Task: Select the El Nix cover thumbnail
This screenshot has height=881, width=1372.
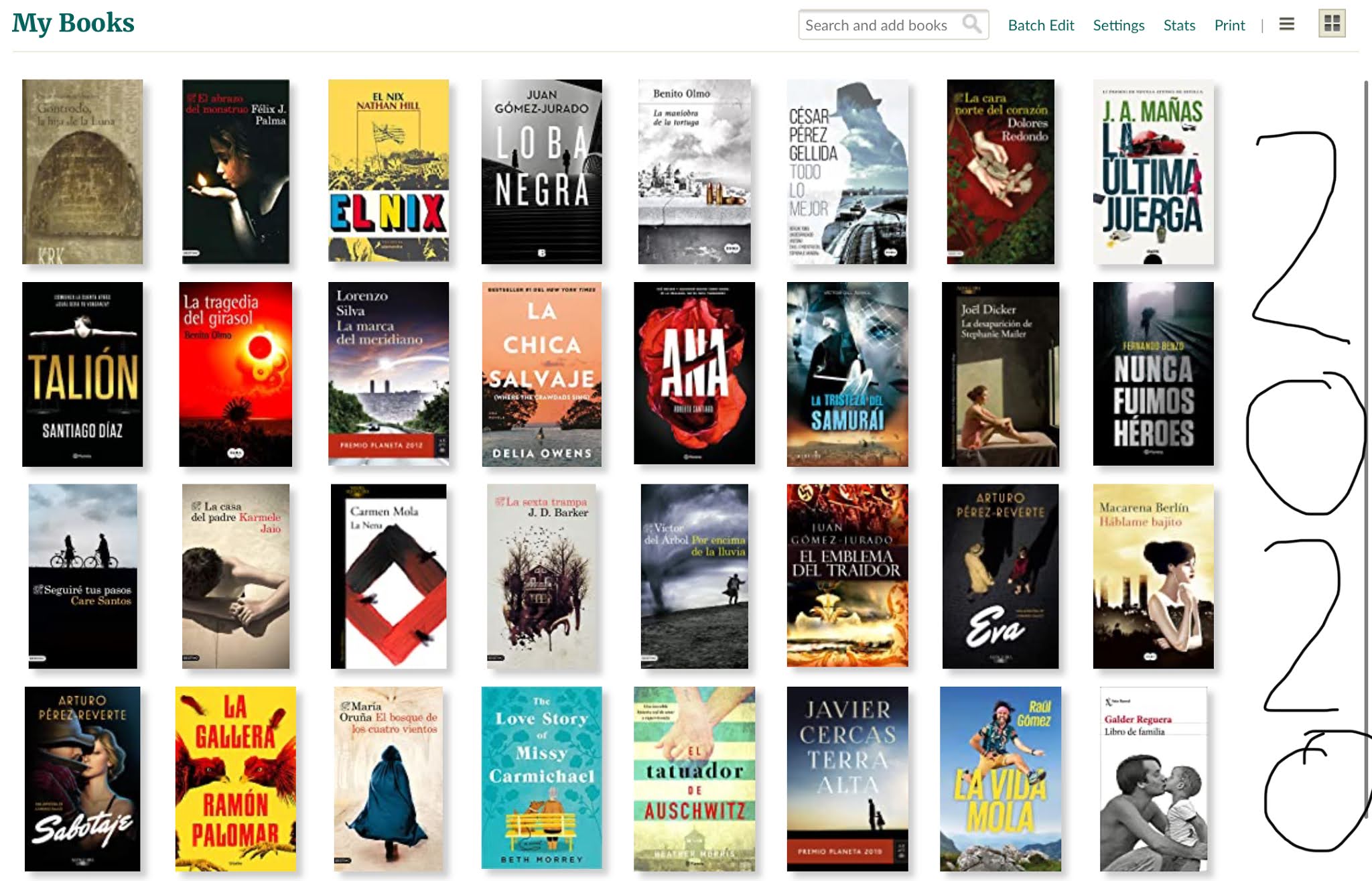Action: tap(388, 170)
